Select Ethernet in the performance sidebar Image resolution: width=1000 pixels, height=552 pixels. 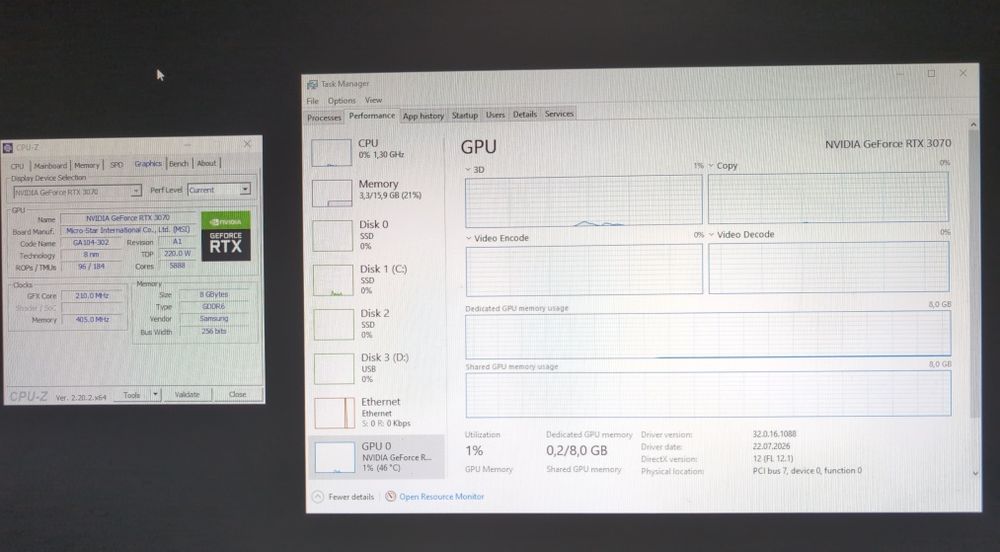pyautogui.click(x=376, y=412)
